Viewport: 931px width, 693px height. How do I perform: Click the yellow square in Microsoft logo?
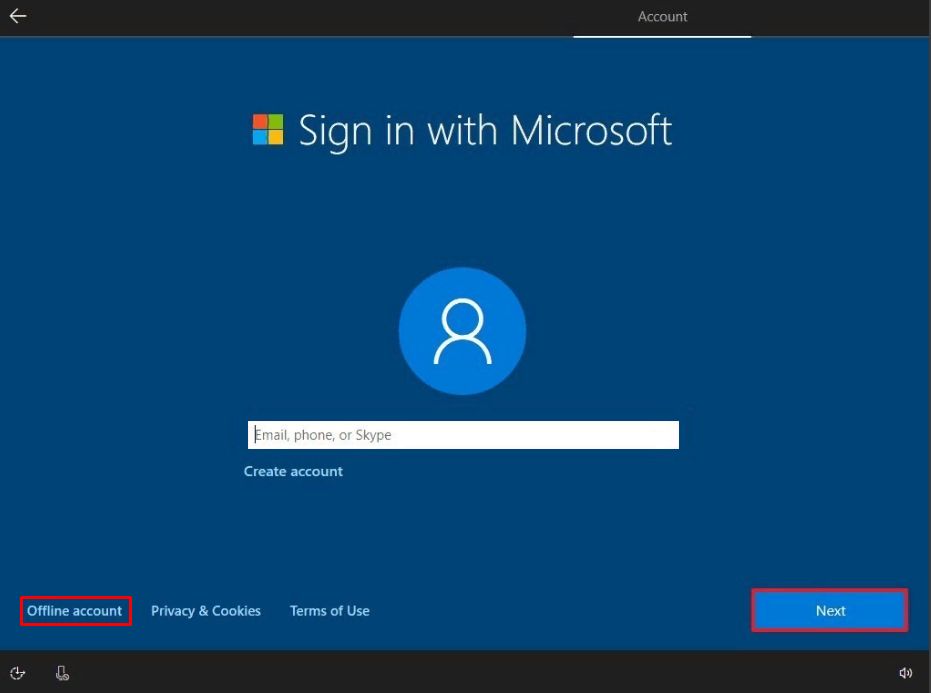(x=276, y=138)
